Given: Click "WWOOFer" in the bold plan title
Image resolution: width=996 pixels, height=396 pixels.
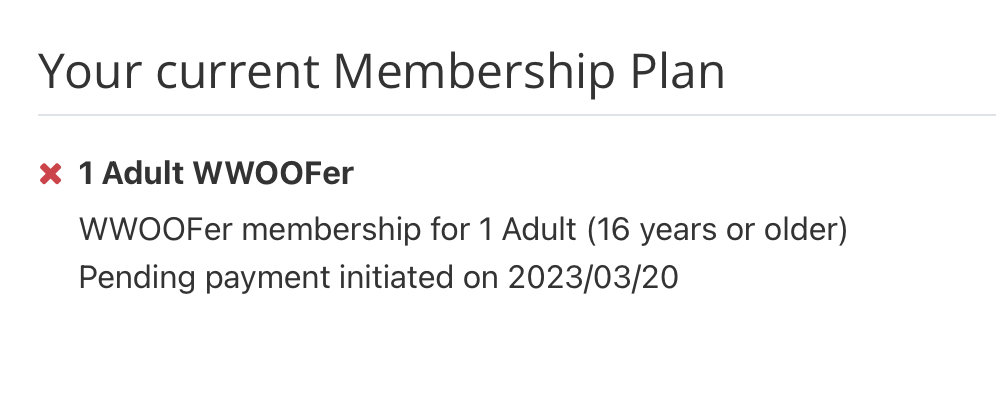Looking at the screenshot, I should (274, 173).
